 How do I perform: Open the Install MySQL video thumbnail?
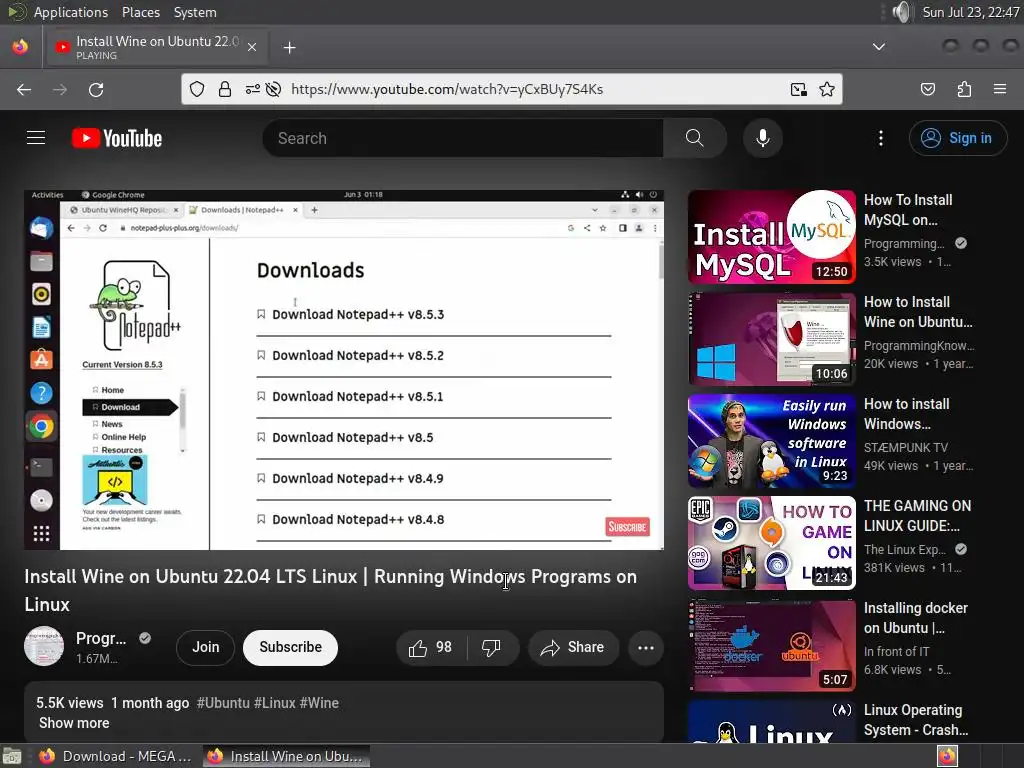click(771, 237)
